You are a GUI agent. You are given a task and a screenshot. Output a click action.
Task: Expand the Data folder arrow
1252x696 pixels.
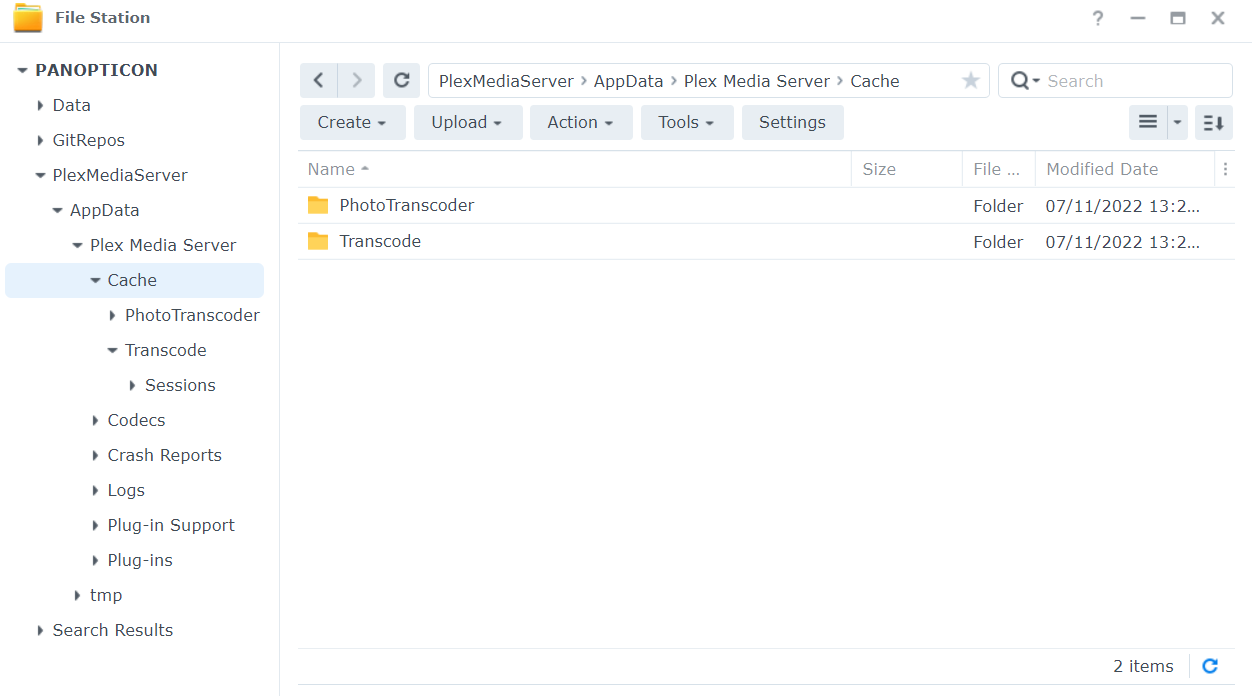coord(40,105)
